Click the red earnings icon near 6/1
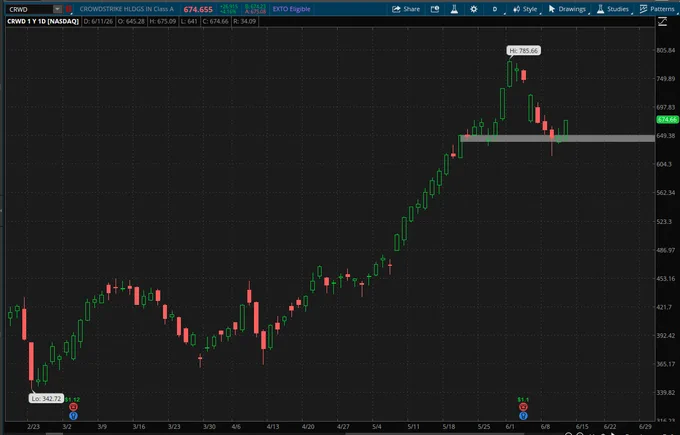Image resolution: width=680 pixels, height=435 pixels. (523, 407)
